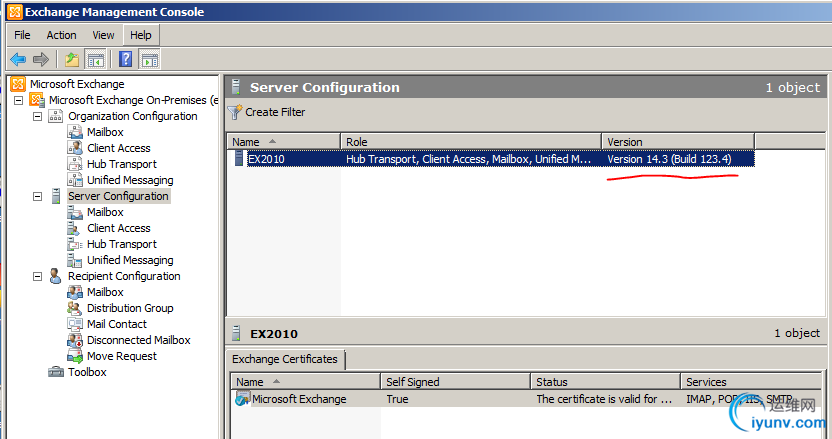The image size is (832, 439).
Task: Click the Toolbox icon in tree
Action: pyautogui.click(x=56, y=372)
